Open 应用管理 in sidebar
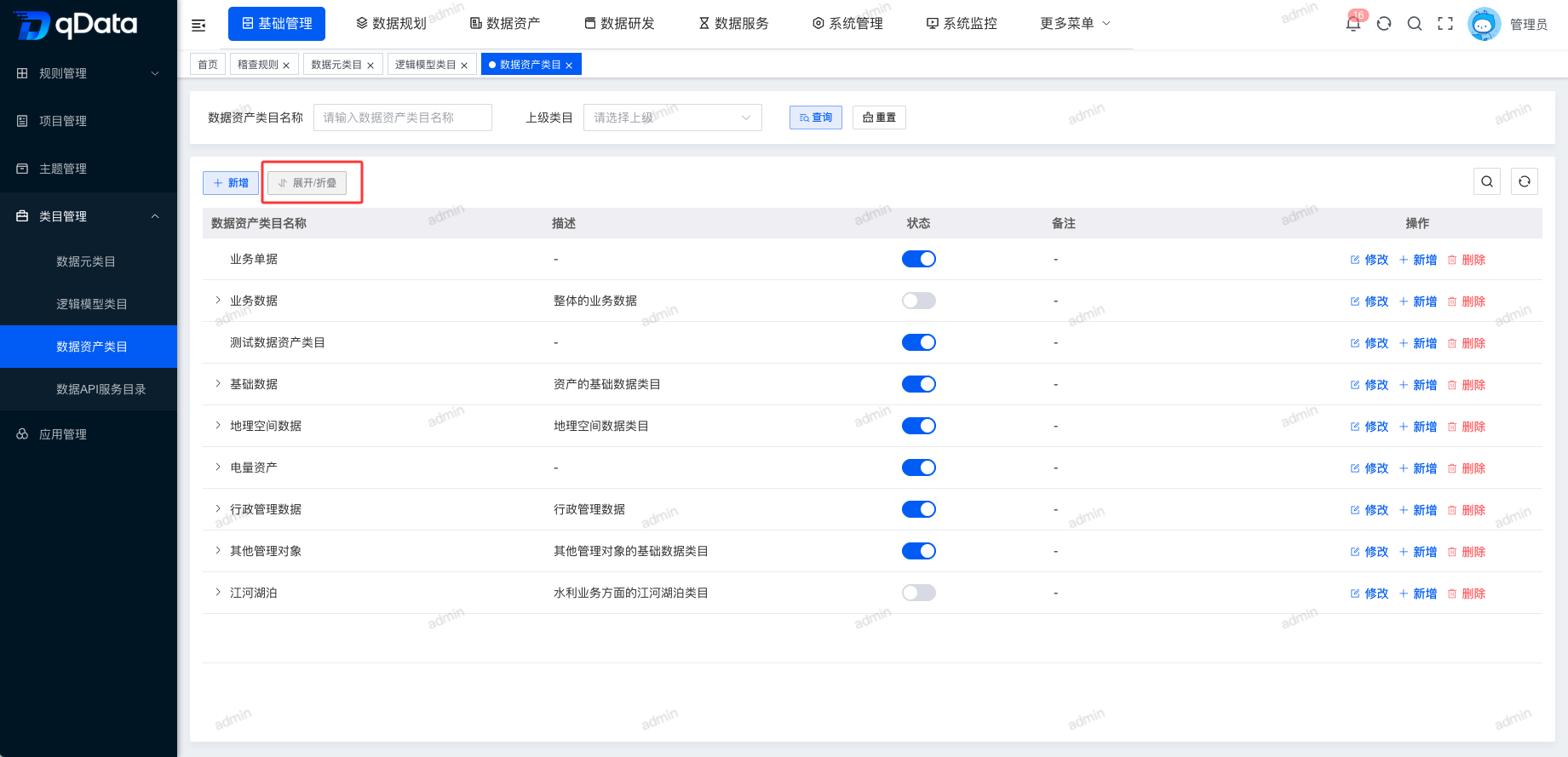 (89, 434)
